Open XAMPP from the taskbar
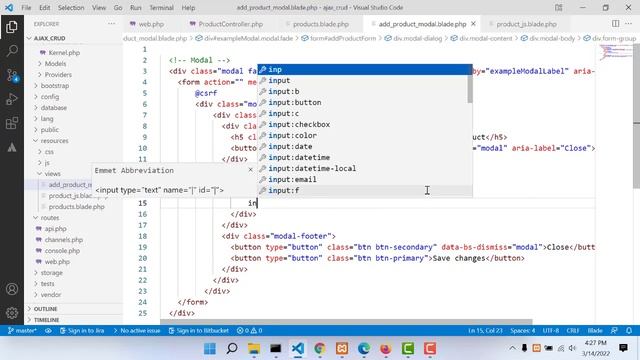 [342, 349]
